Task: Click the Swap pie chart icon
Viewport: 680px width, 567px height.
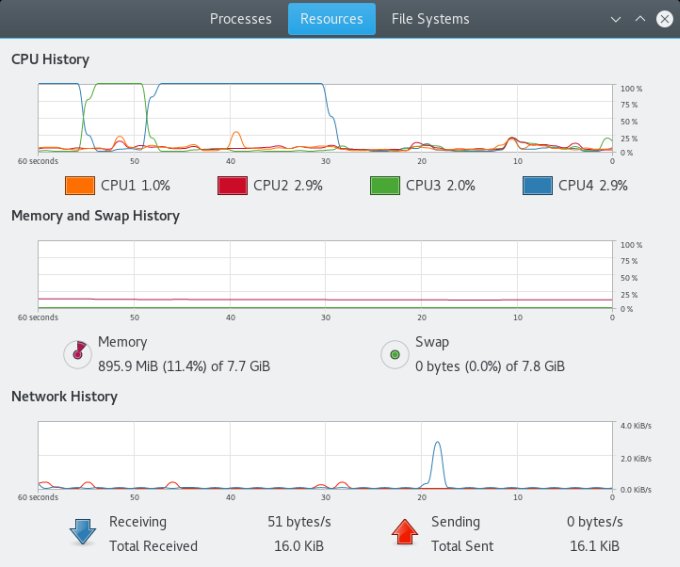Action: pyautogui.click(x=394, y=353)
